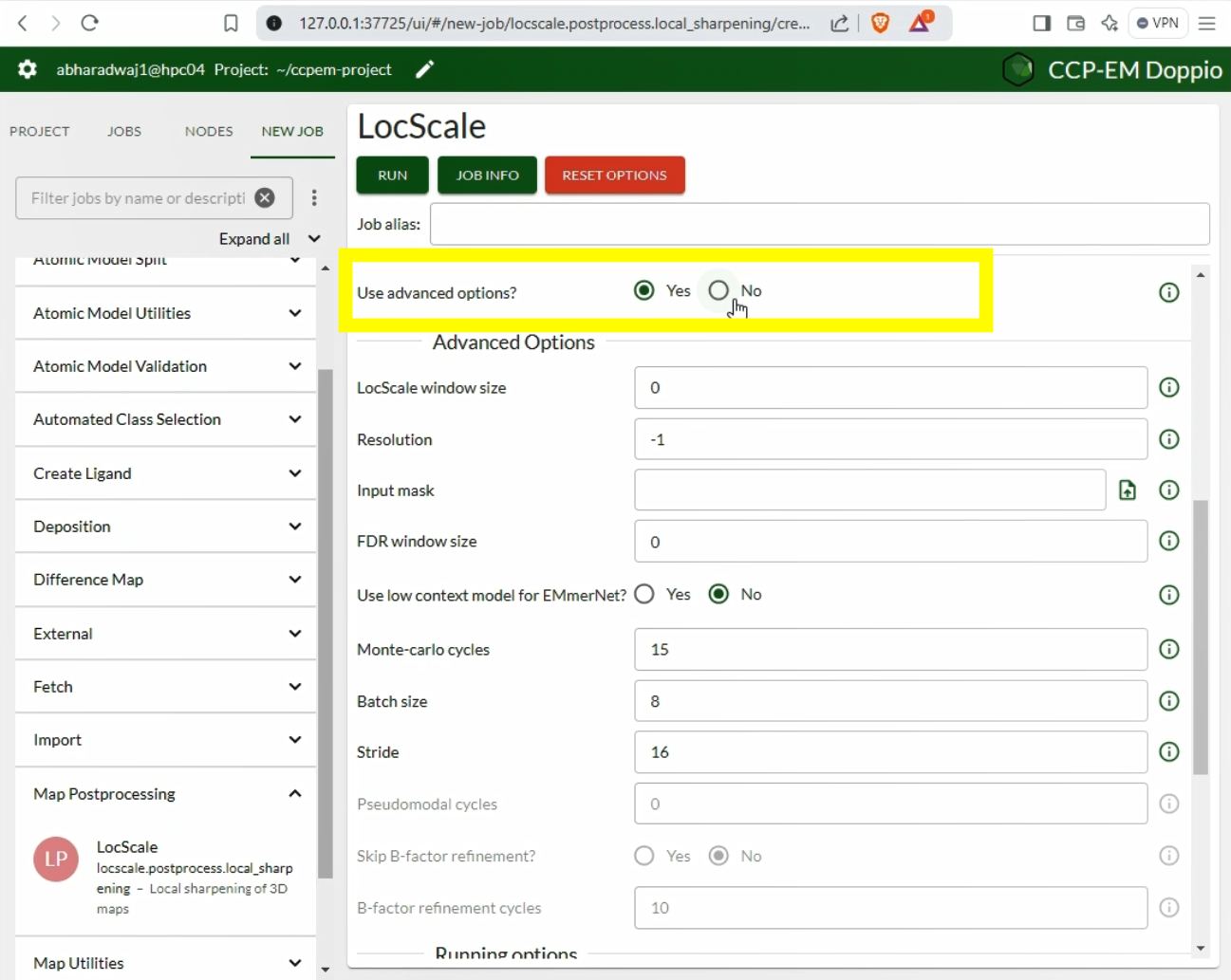The height and width of the screenshot is (980, 1231).
Task: Show info for Input mask
Action: pos(1169,490)
